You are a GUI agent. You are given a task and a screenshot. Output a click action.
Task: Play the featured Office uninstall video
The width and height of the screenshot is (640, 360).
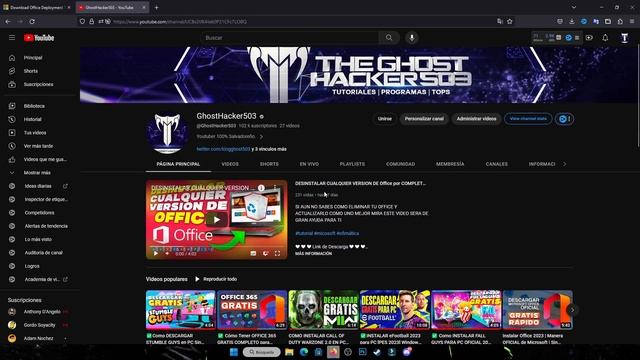pyautogui.click(x=216, y=220)
